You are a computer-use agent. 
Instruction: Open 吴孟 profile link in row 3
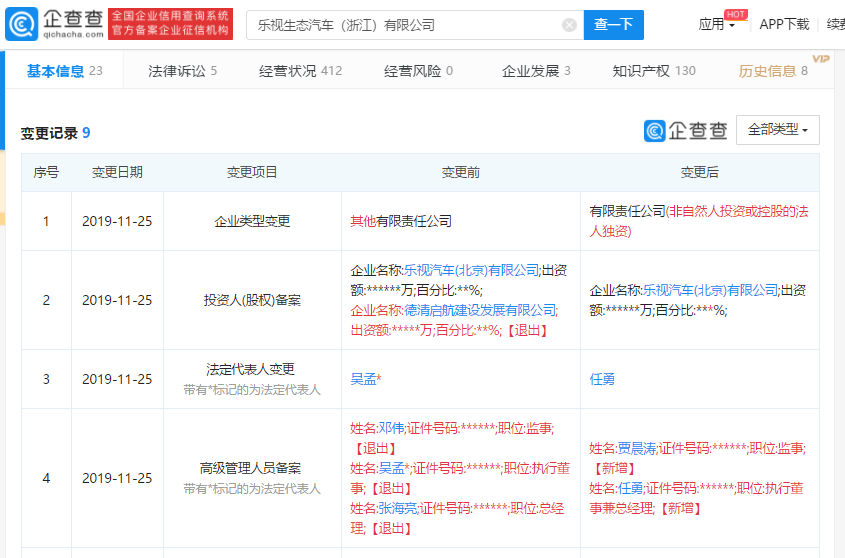click(x=363, y=379)
